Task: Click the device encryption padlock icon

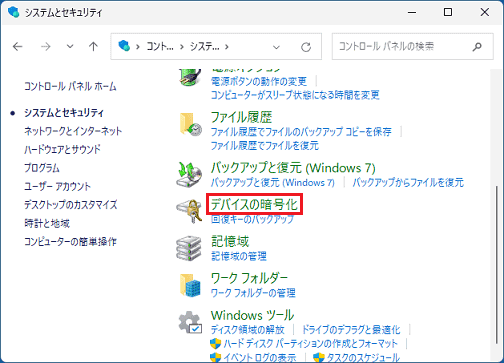Action: pos(189,211)
